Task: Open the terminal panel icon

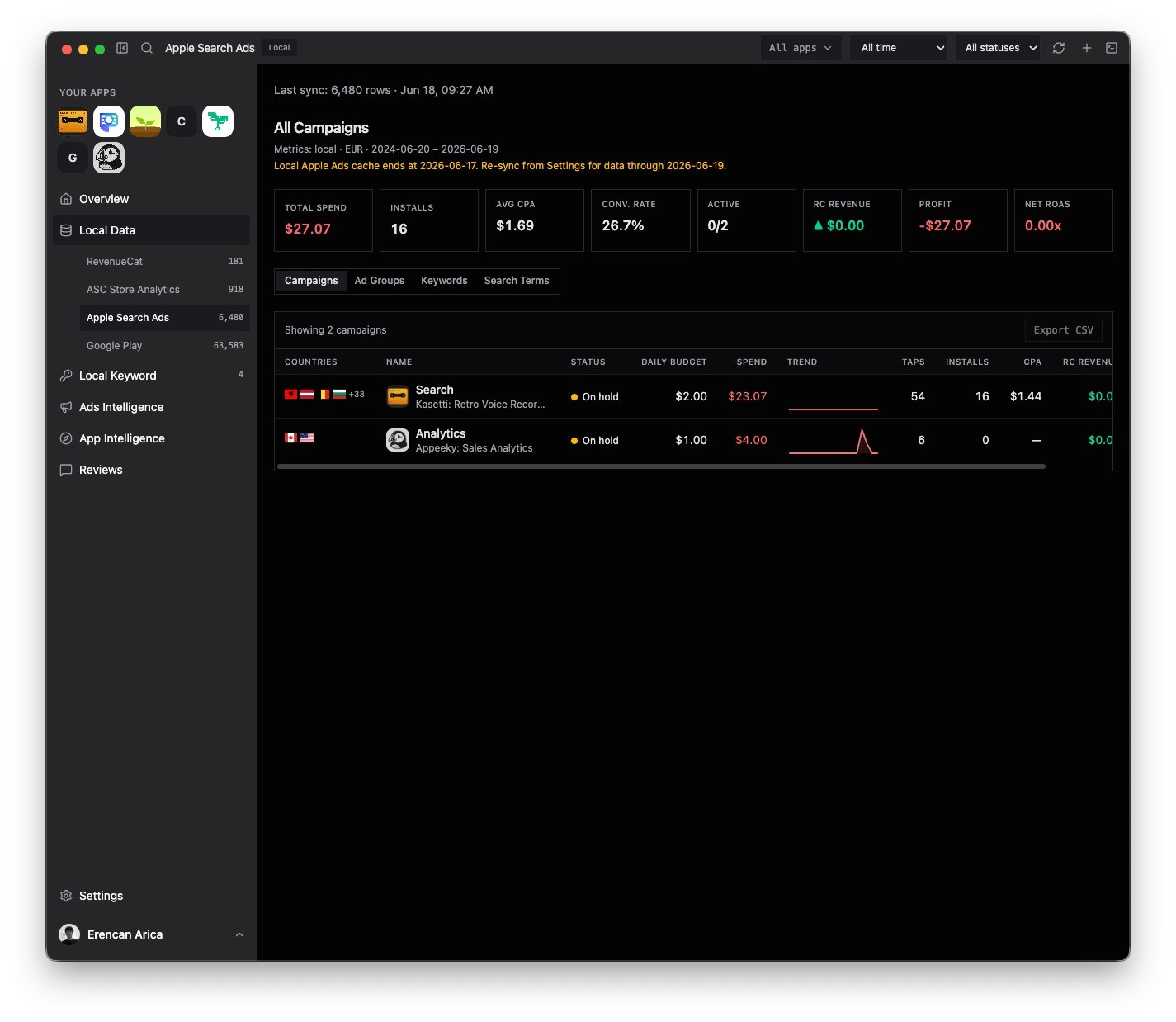Action: (1112, 48)
